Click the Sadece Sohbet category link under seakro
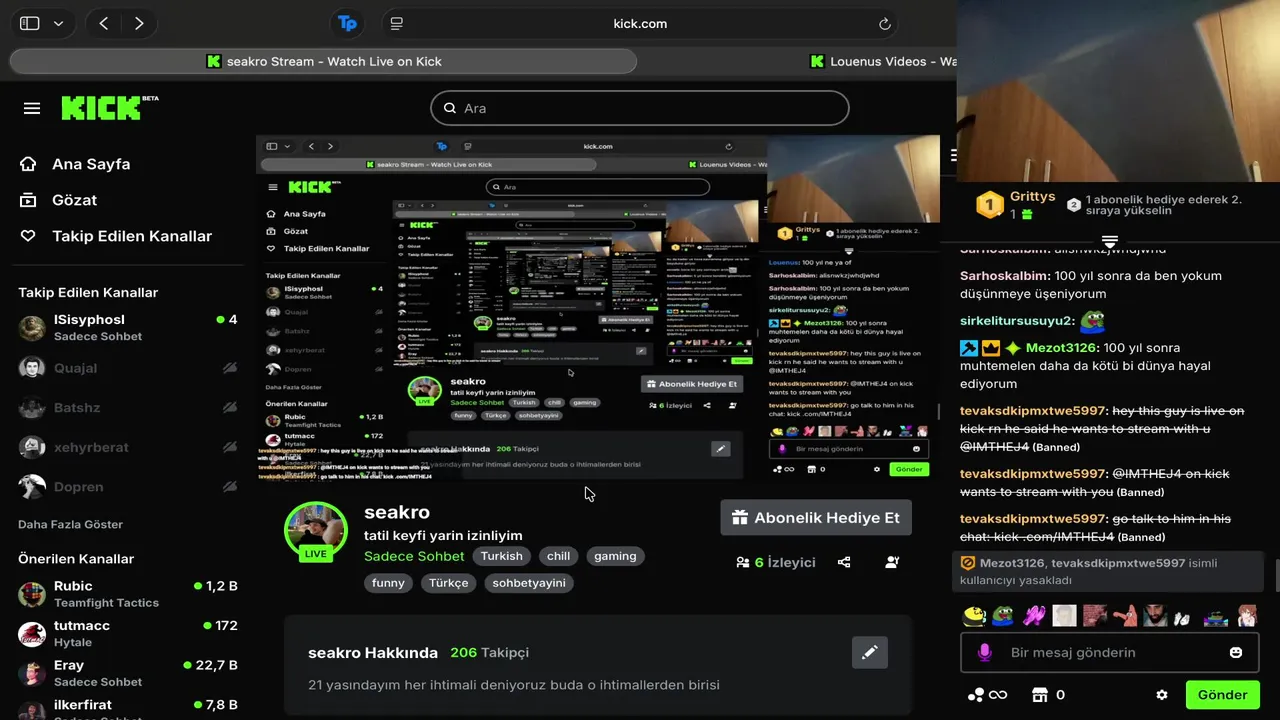This screenshot has width=1280, height=720. pos(414,556)
